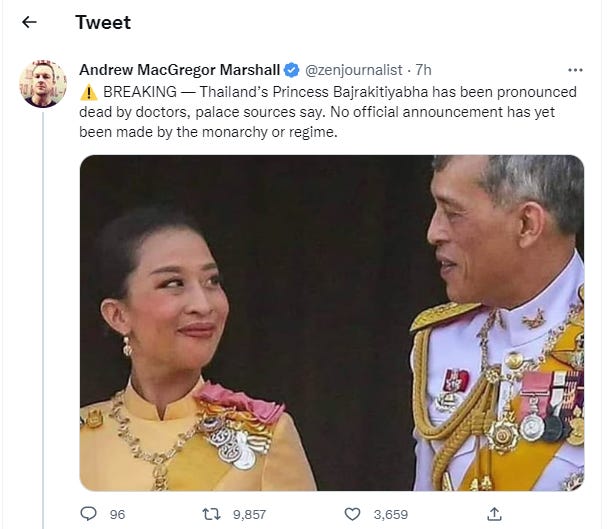Open the attached tweet photo
Viewport: 616px width, 529px height.
[331, 322]
